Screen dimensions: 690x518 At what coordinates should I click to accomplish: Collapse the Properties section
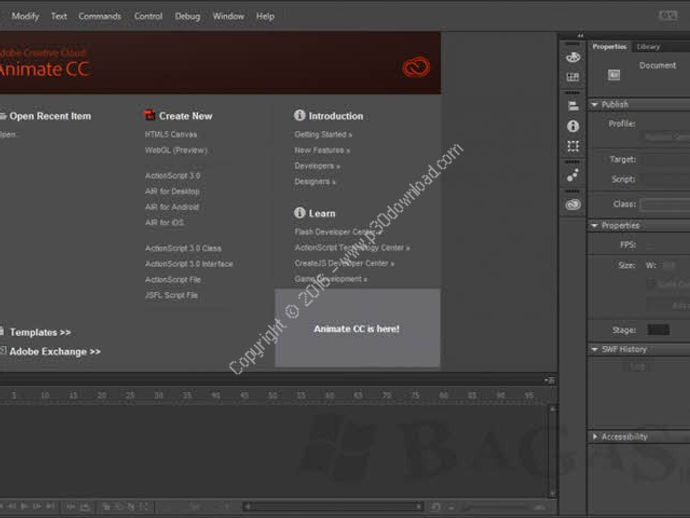tap(595, 226)
